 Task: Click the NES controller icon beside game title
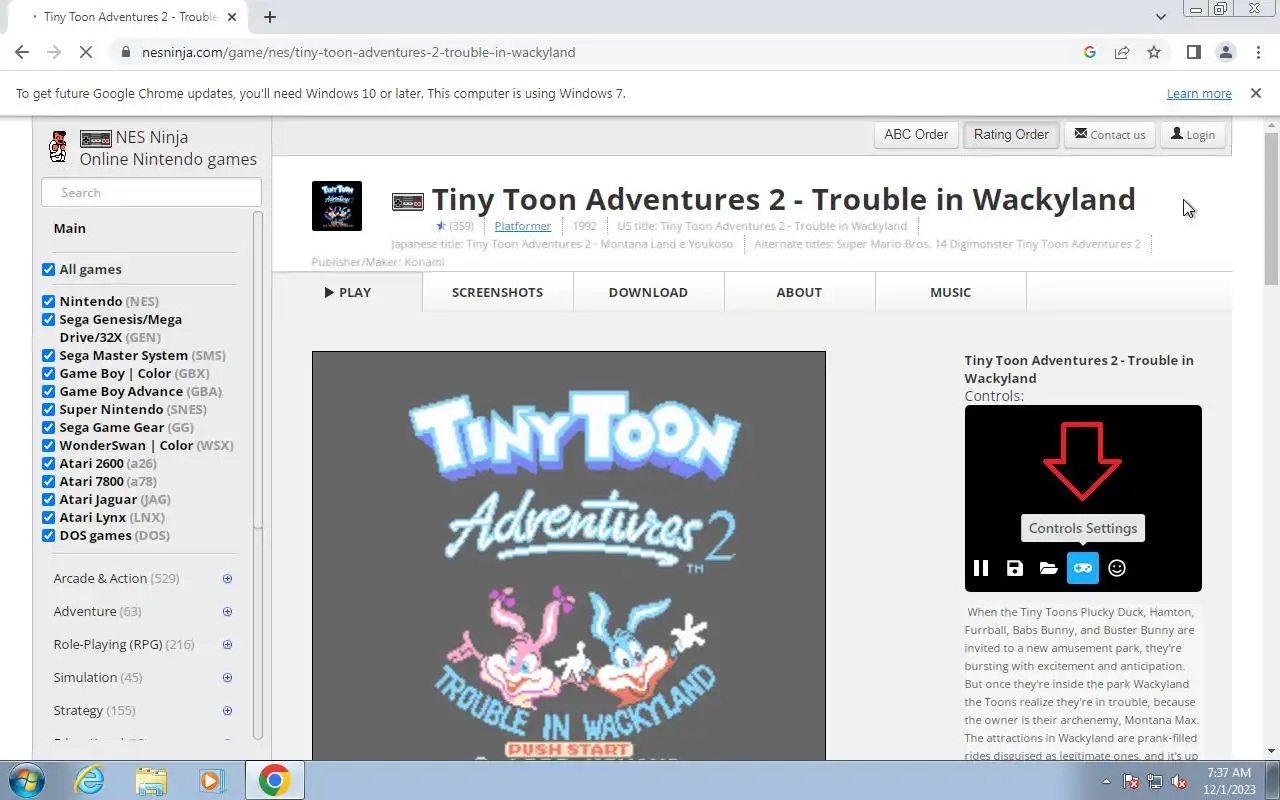click(407, 201)
